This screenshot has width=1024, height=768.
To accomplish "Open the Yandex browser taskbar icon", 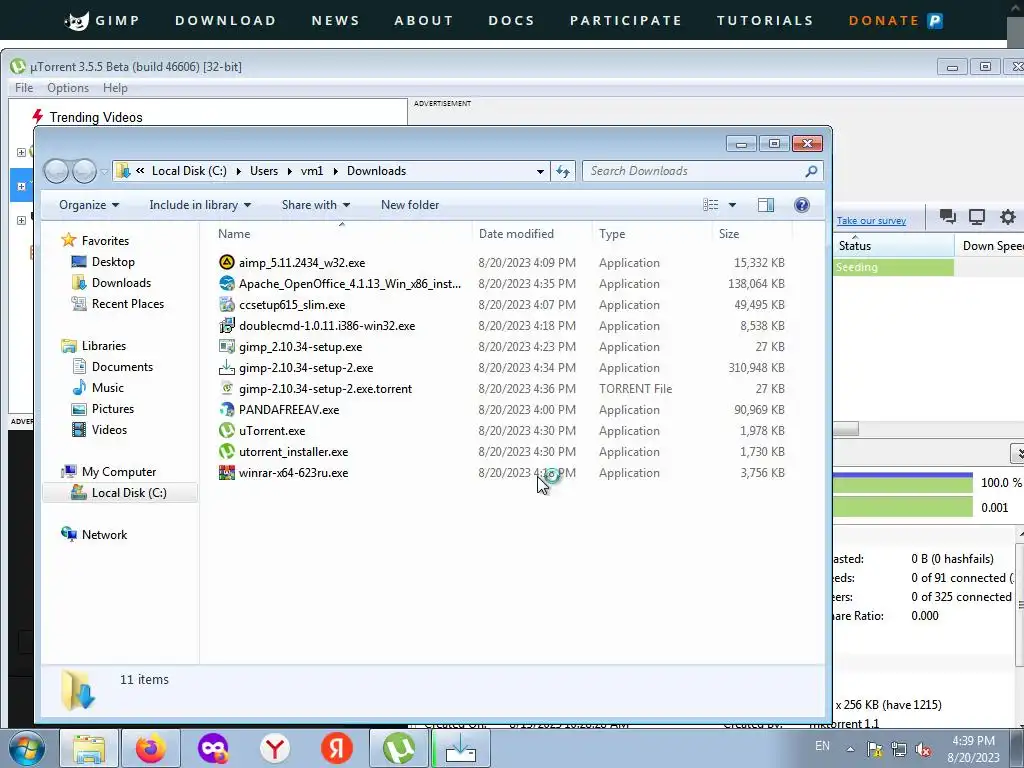I will pyautogui.click(x=275, y=748).
